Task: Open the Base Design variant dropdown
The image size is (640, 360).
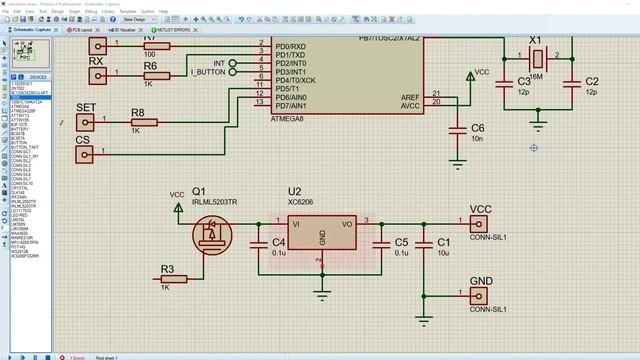Action: pyautogui.click(x=140, y=20)
